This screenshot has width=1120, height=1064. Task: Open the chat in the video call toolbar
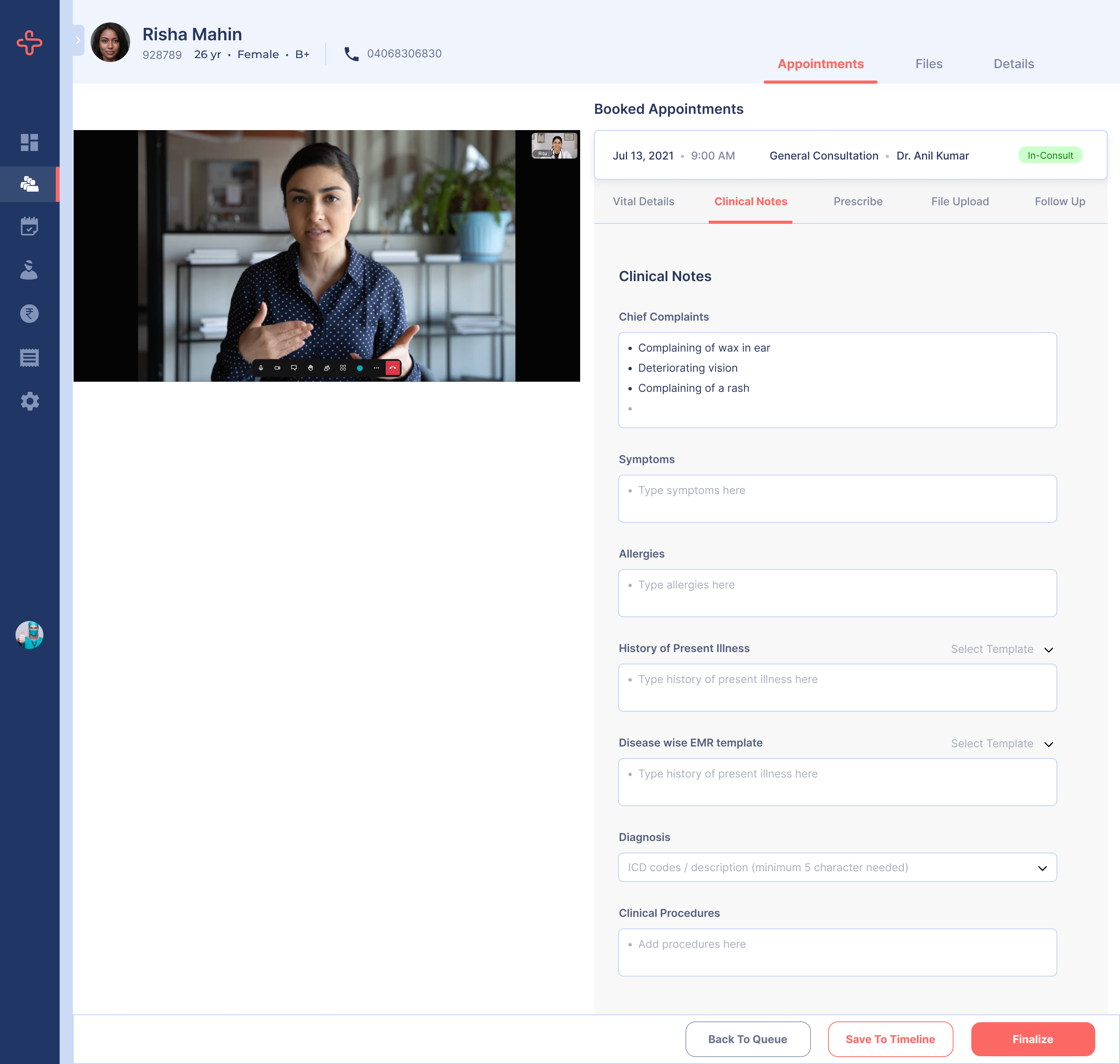point(294,368)
